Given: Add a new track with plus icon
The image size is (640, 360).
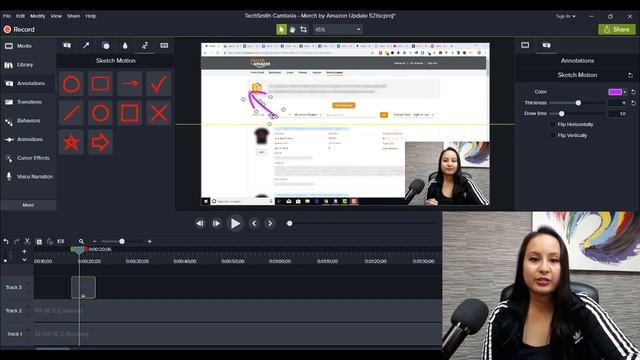Looking at the screenshot, I should [x=24, y=251].
